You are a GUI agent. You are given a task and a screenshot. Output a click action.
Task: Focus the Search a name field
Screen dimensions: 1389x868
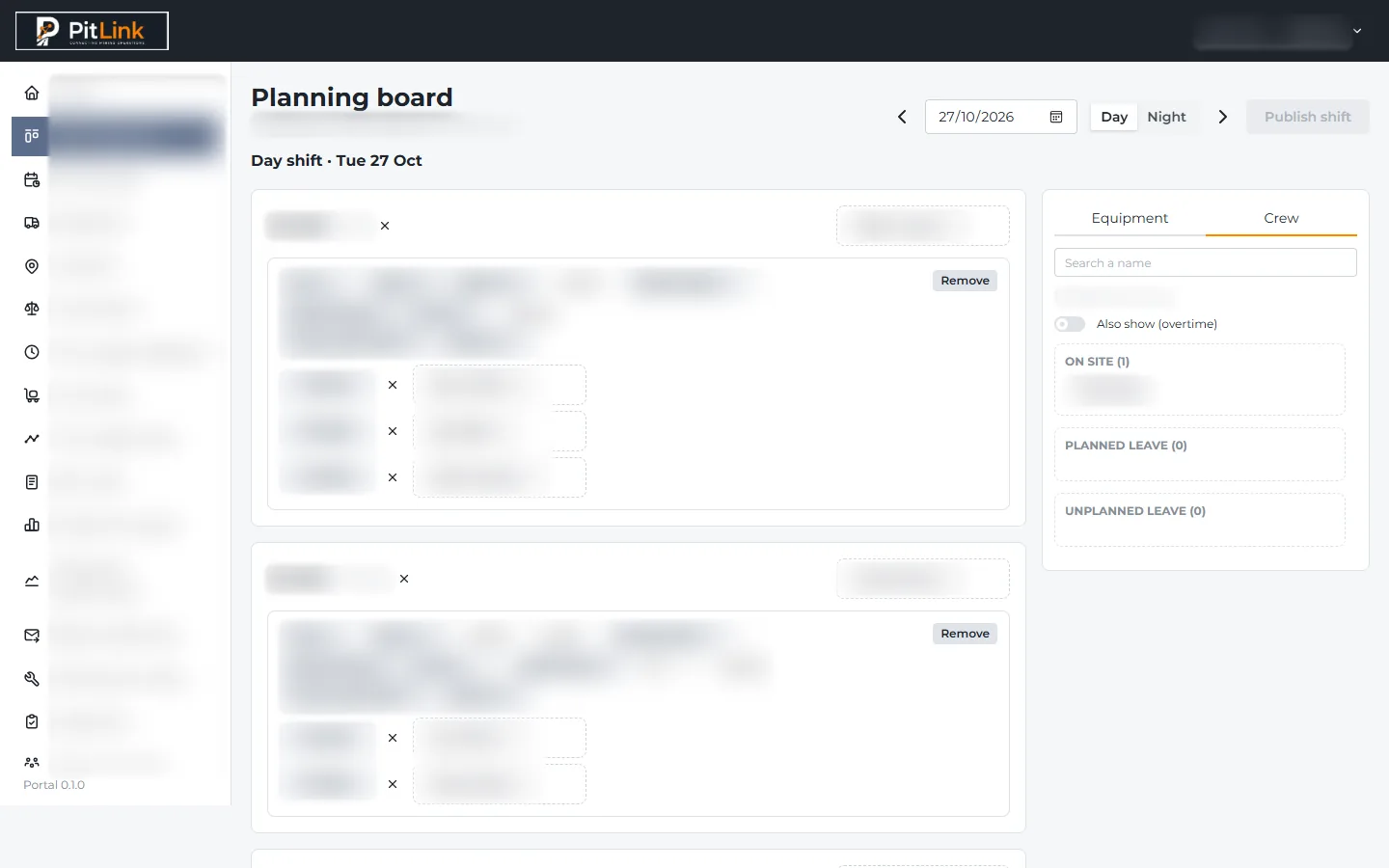point(1206,262)
